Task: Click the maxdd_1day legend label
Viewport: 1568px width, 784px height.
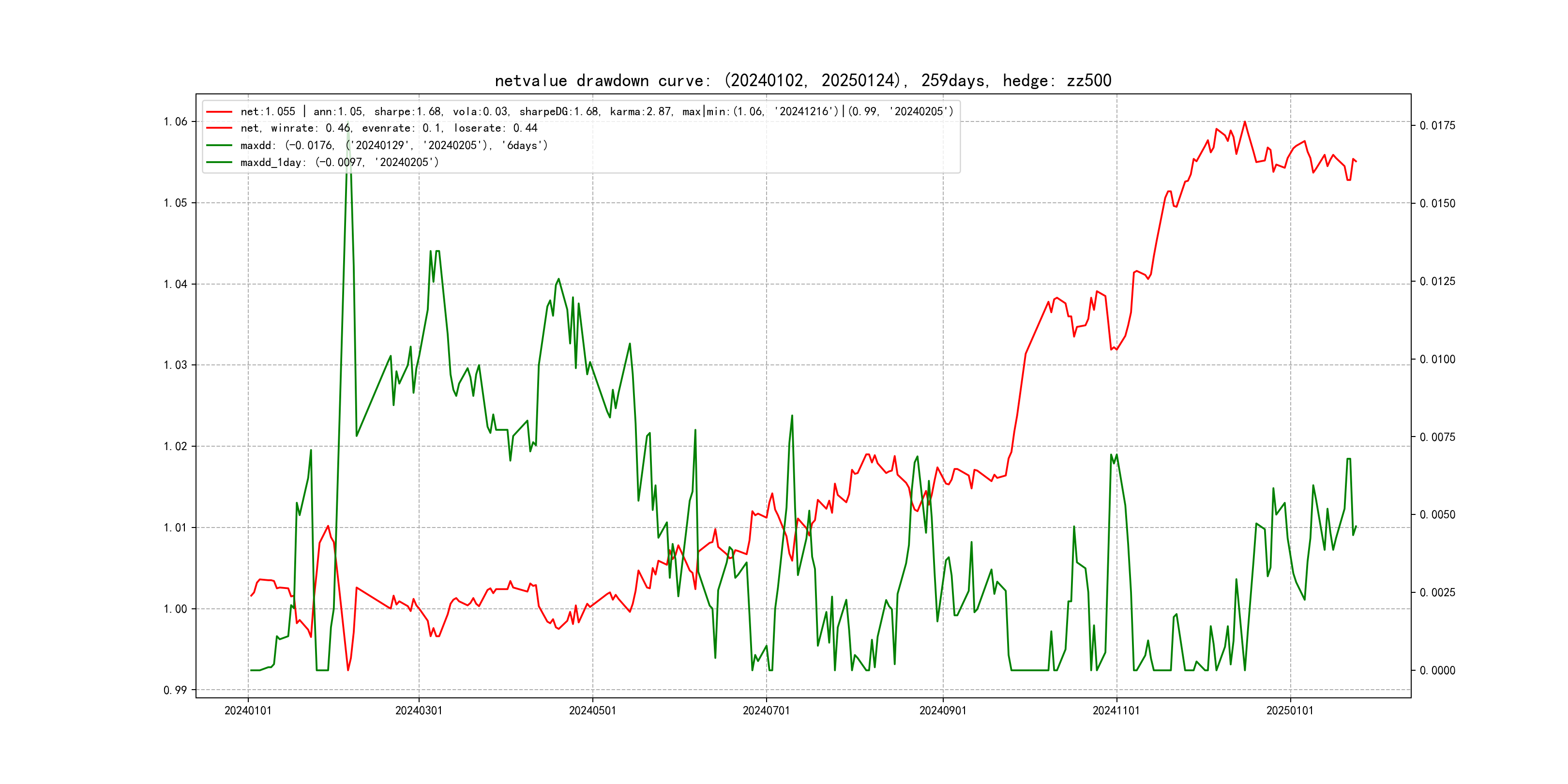Action: coord(339,163)
